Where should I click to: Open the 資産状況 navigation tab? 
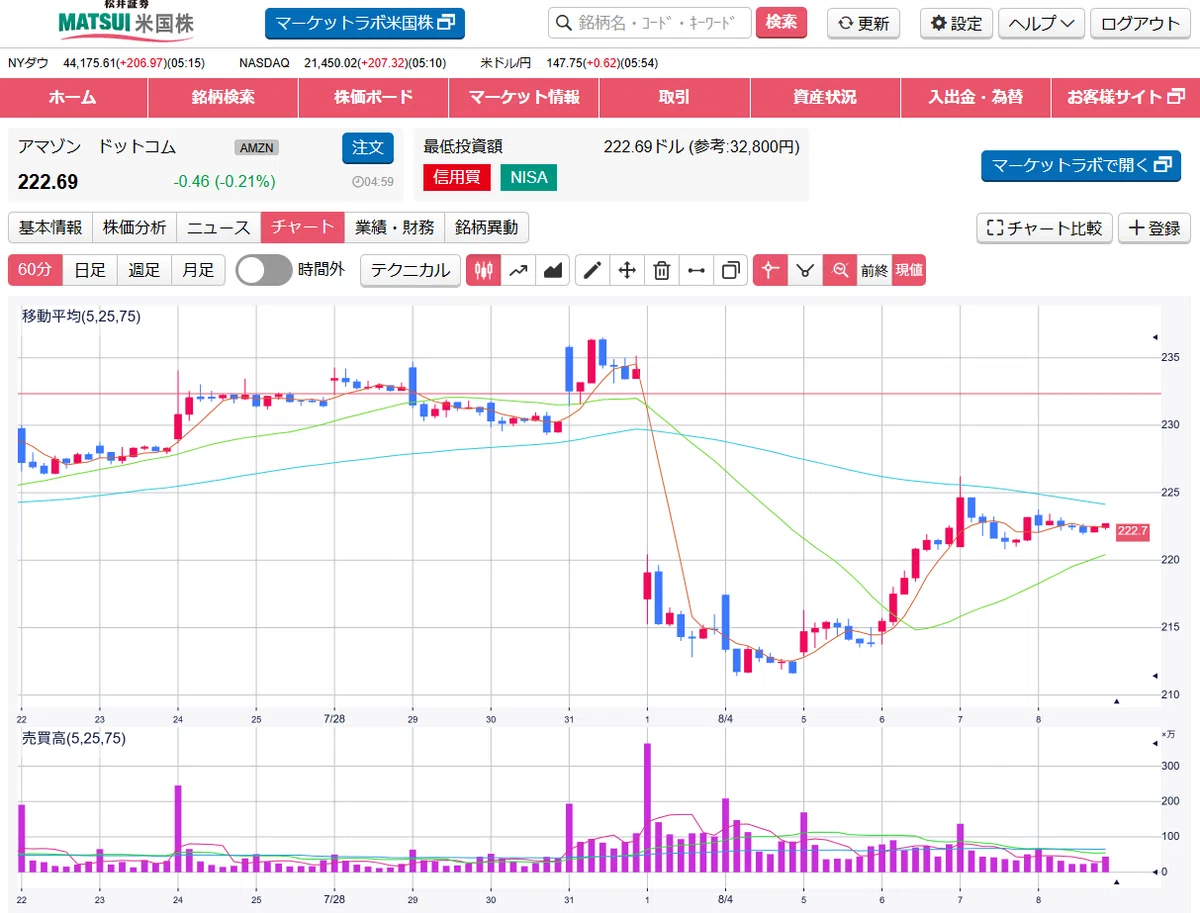pos(825,97)
